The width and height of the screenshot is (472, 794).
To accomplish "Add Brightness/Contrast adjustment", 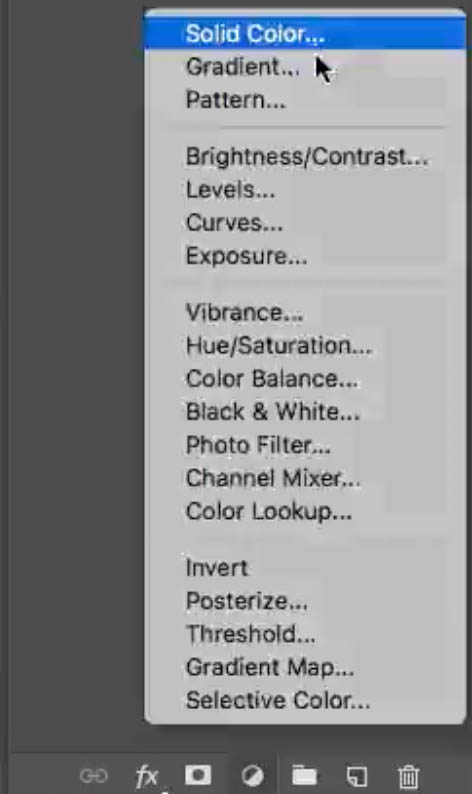I will click(305, 156).
